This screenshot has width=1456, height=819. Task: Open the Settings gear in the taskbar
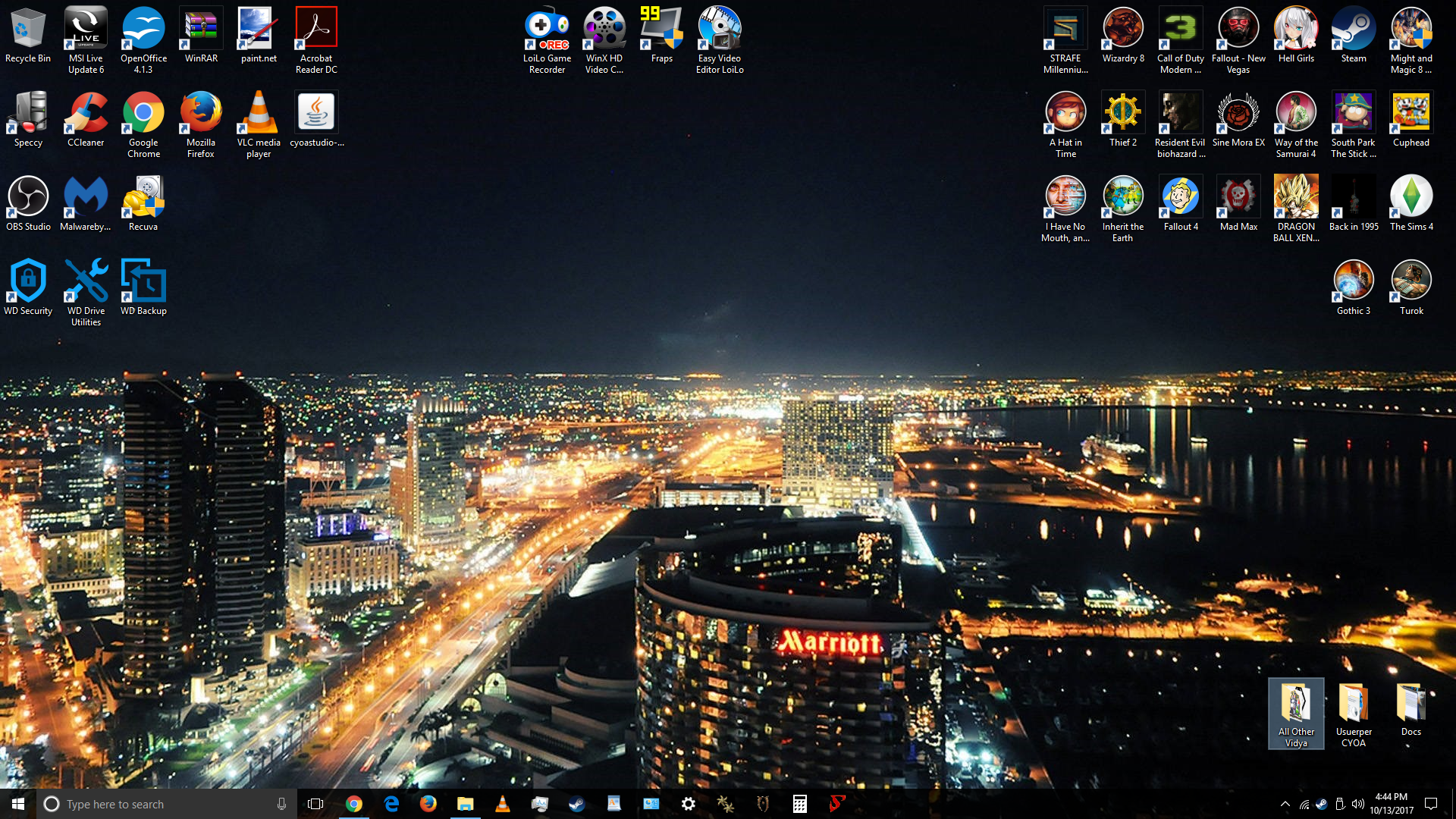click(689, 804)
